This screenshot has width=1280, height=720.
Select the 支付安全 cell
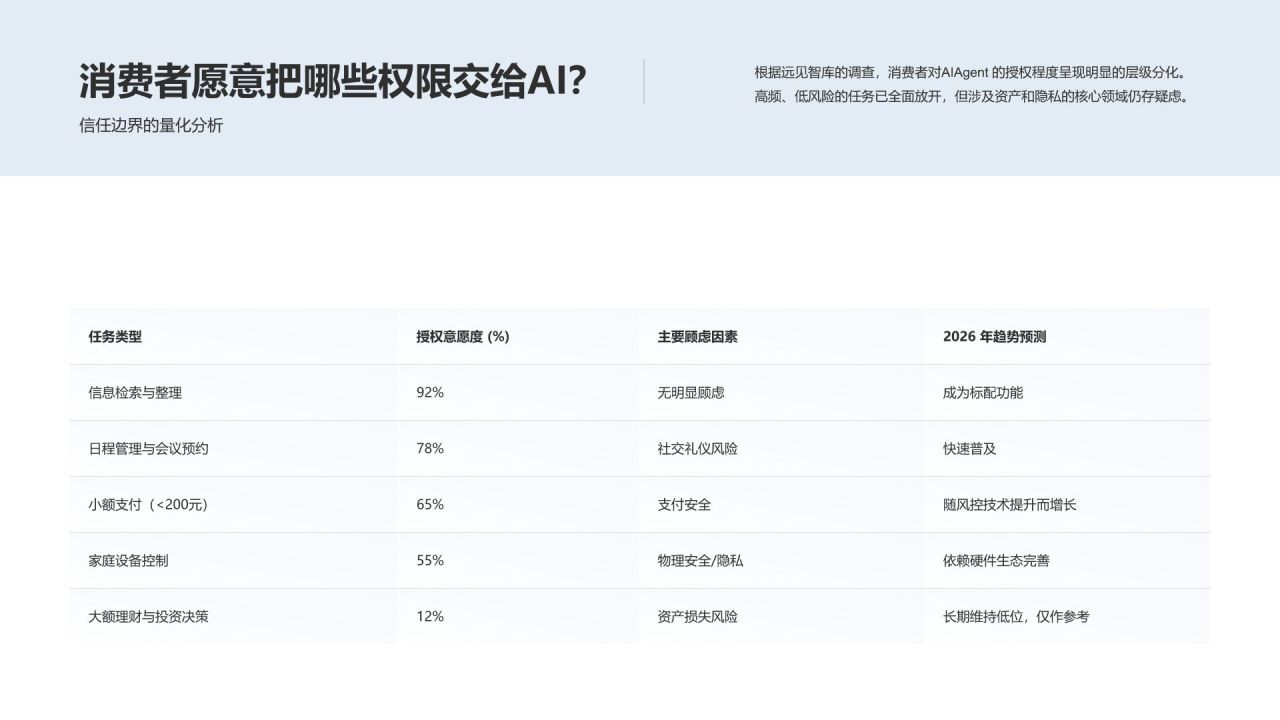pyautogui.click(x=781, y=505)
